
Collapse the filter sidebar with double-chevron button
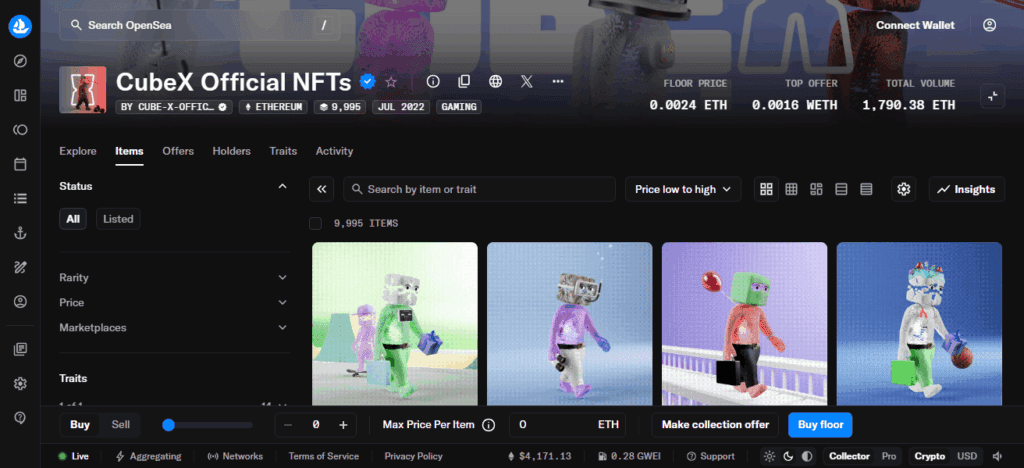coord(321,189)
